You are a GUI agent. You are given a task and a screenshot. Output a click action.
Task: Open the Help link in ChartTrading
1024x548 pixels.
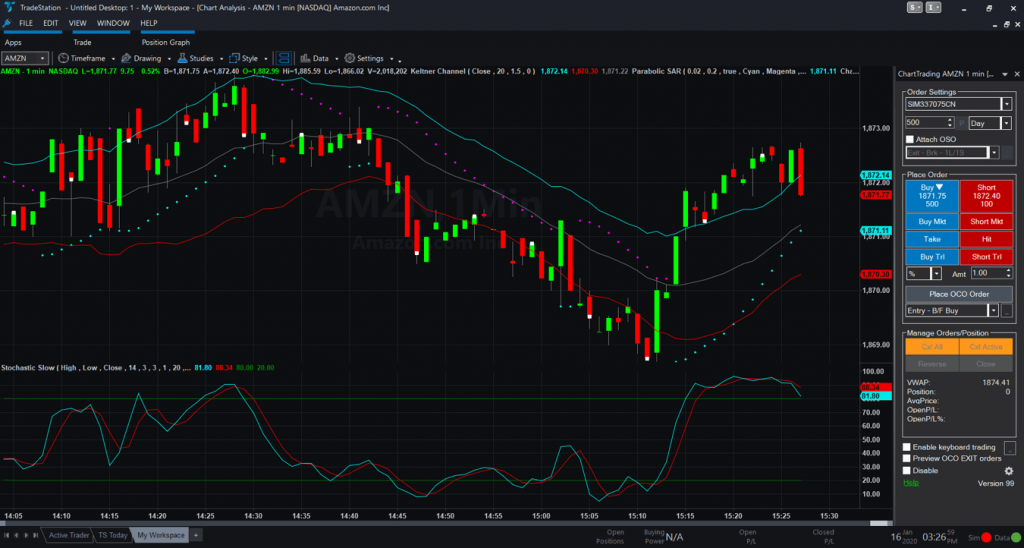tap(910, 483)
